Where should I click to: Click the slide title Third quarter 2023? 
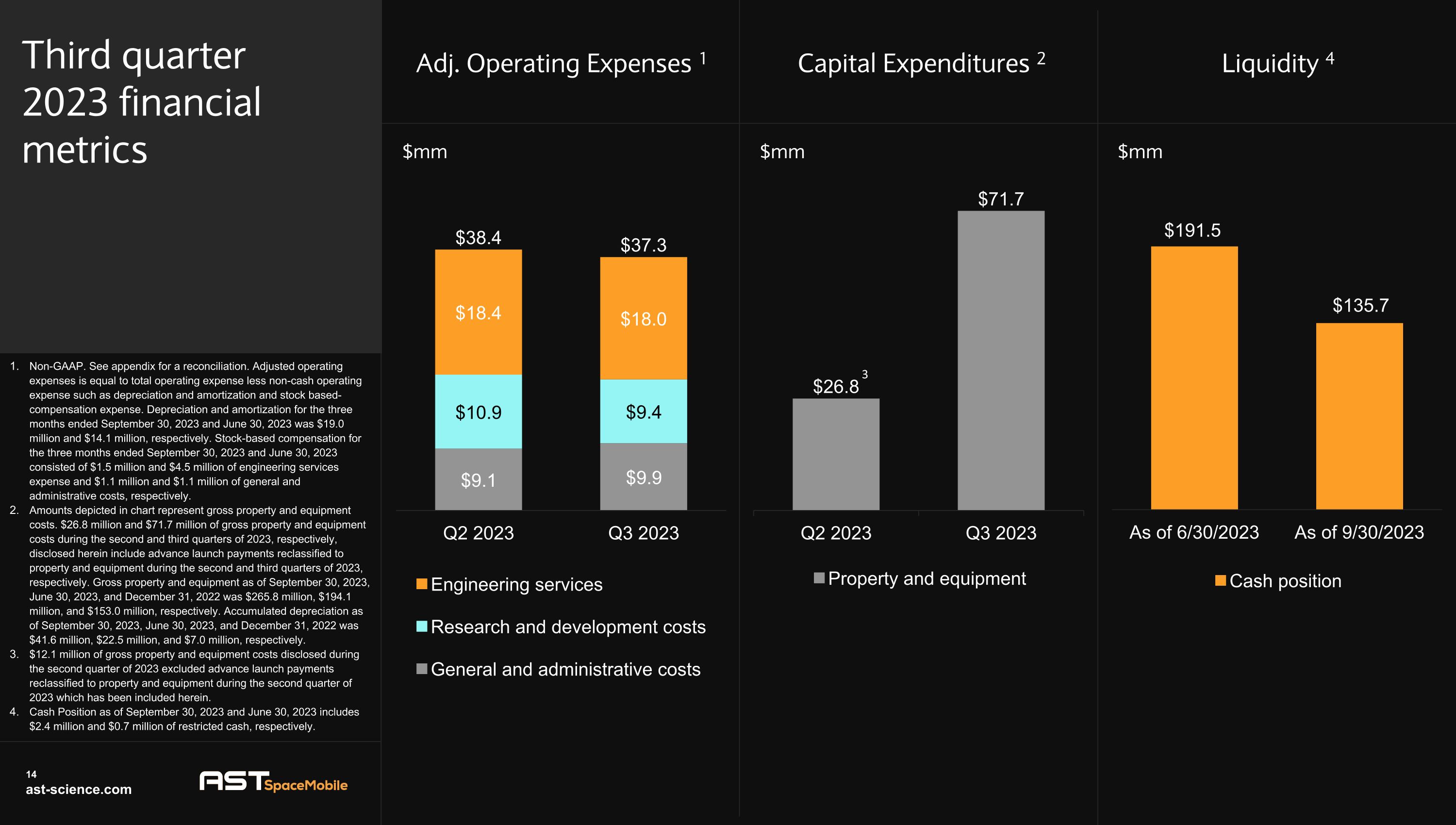pyautogui.click(x=142, y=102)
